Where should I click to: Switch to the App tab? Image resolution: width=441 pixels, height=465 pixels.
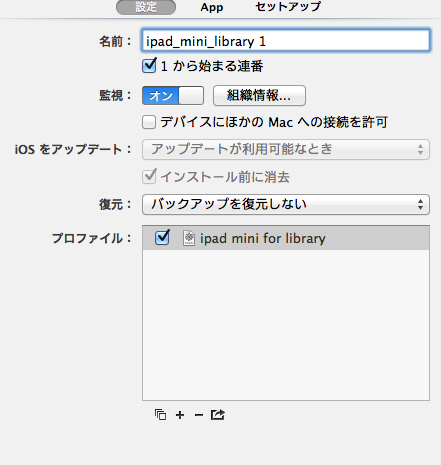click(212, 7)
